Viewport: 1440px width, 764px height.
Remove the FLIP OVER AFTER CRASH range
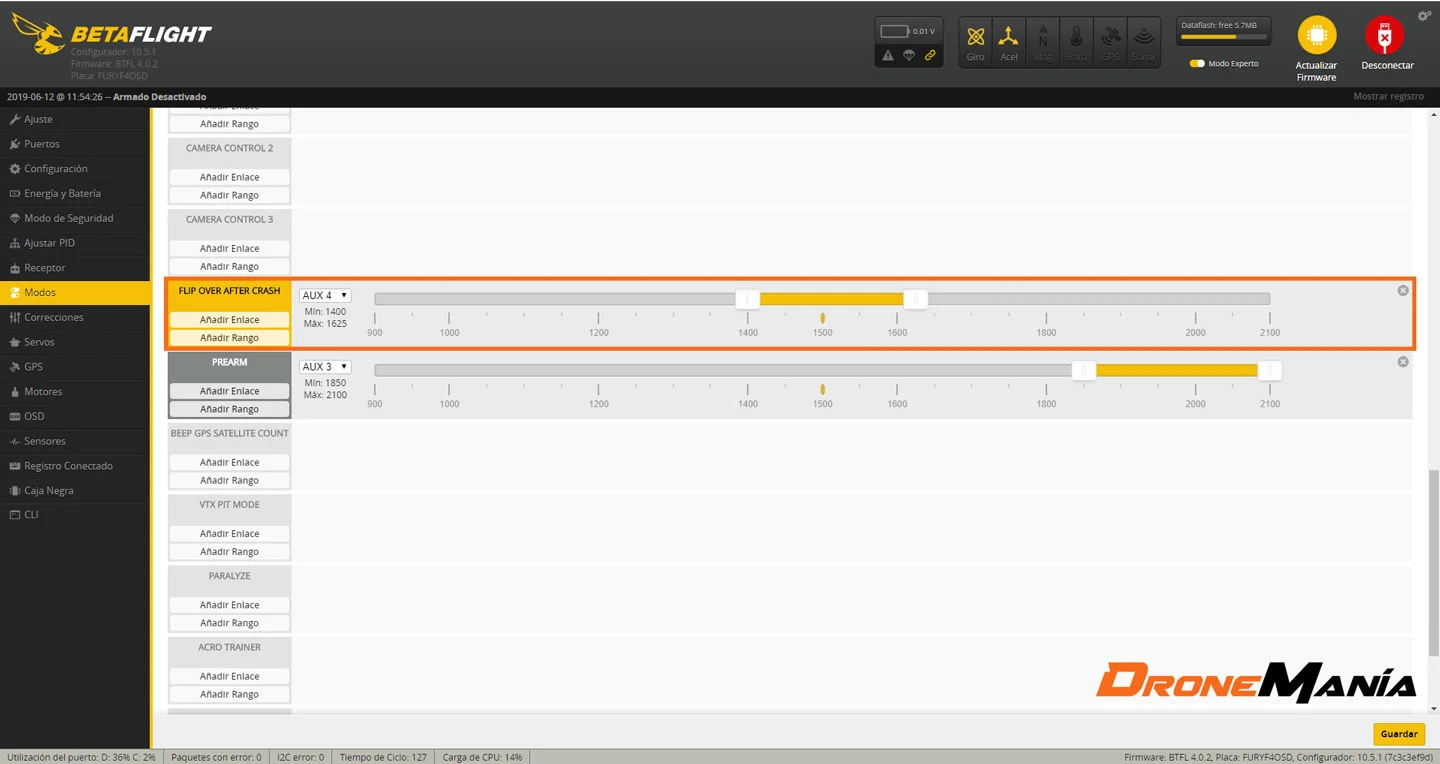(1402, 290)
